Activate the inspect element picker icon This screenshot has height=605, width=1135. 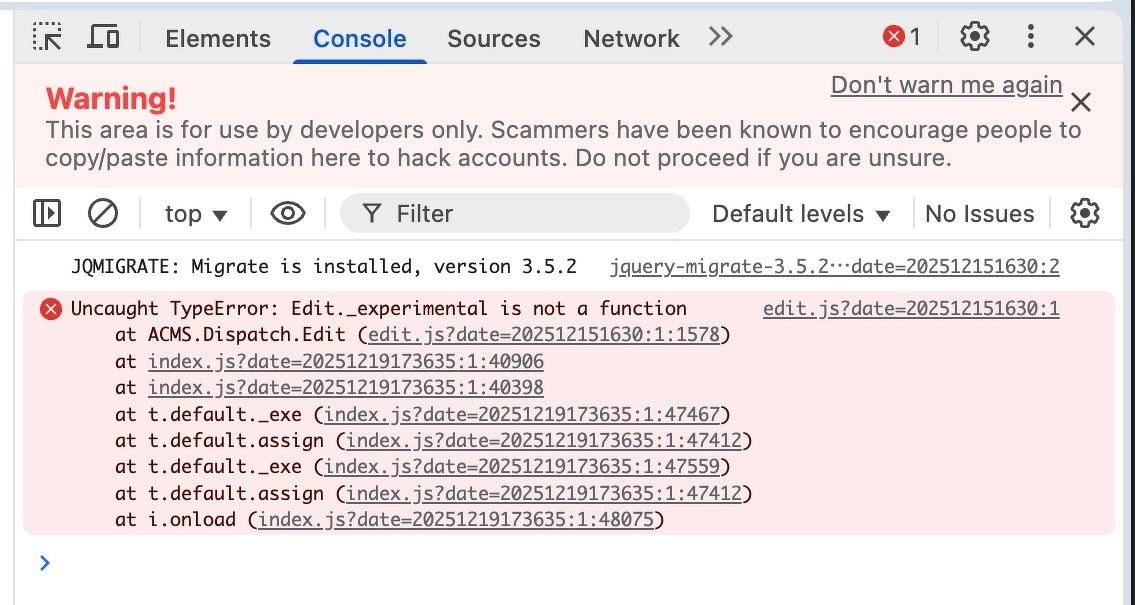tap(47, 38)
